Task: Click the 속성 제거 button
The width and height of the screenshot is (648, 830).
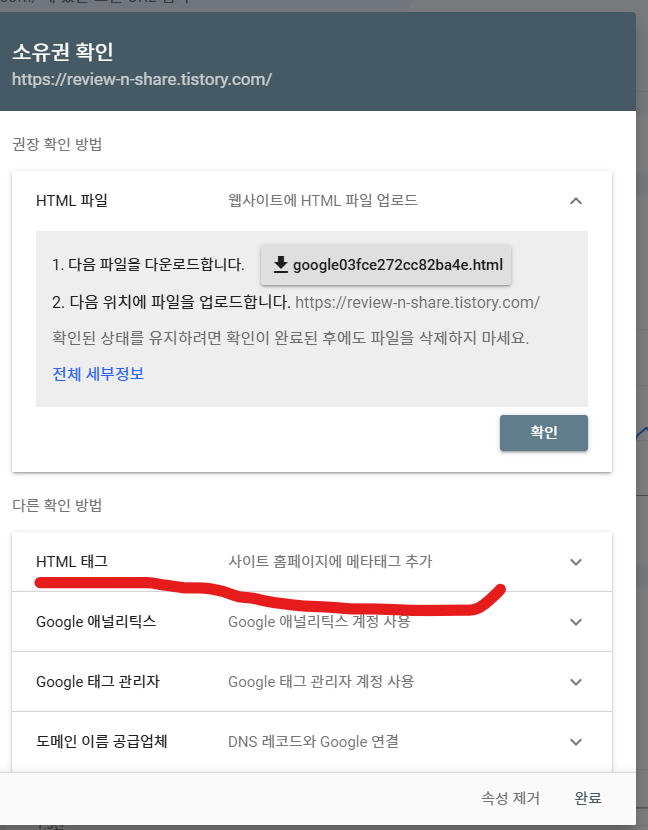Action: (x=510, y=798)
